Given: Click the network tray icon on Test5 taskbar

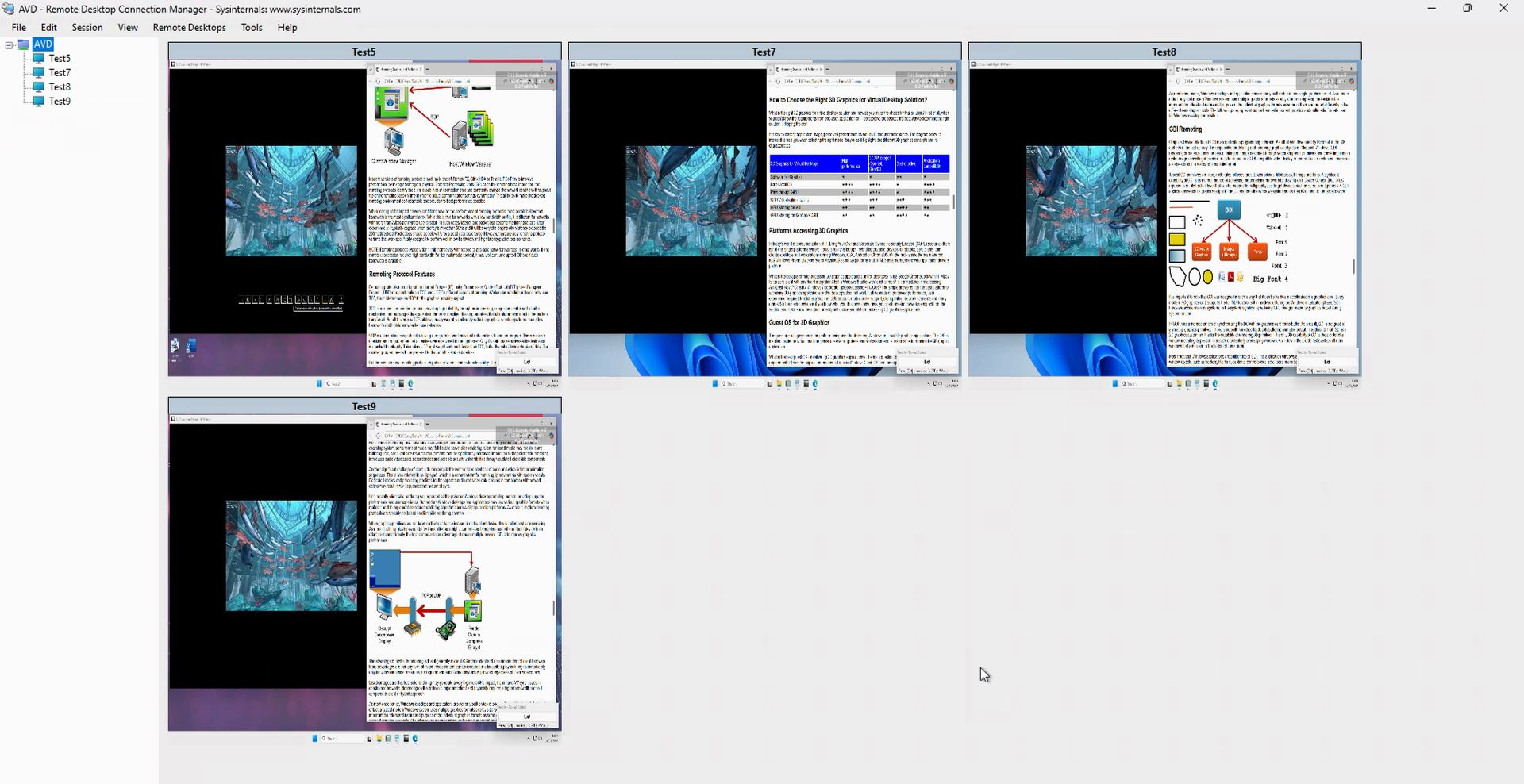Looking at the screenshot, I should [535, 383].
